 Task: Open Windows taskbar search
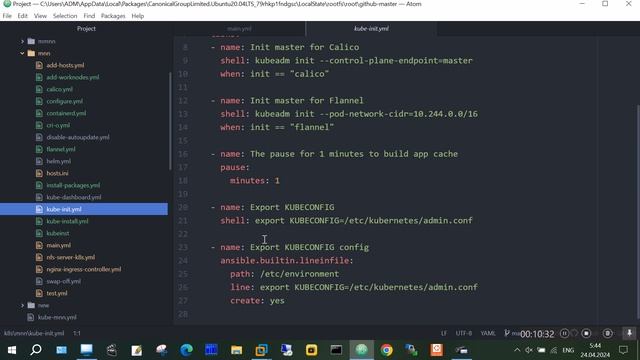36,350
